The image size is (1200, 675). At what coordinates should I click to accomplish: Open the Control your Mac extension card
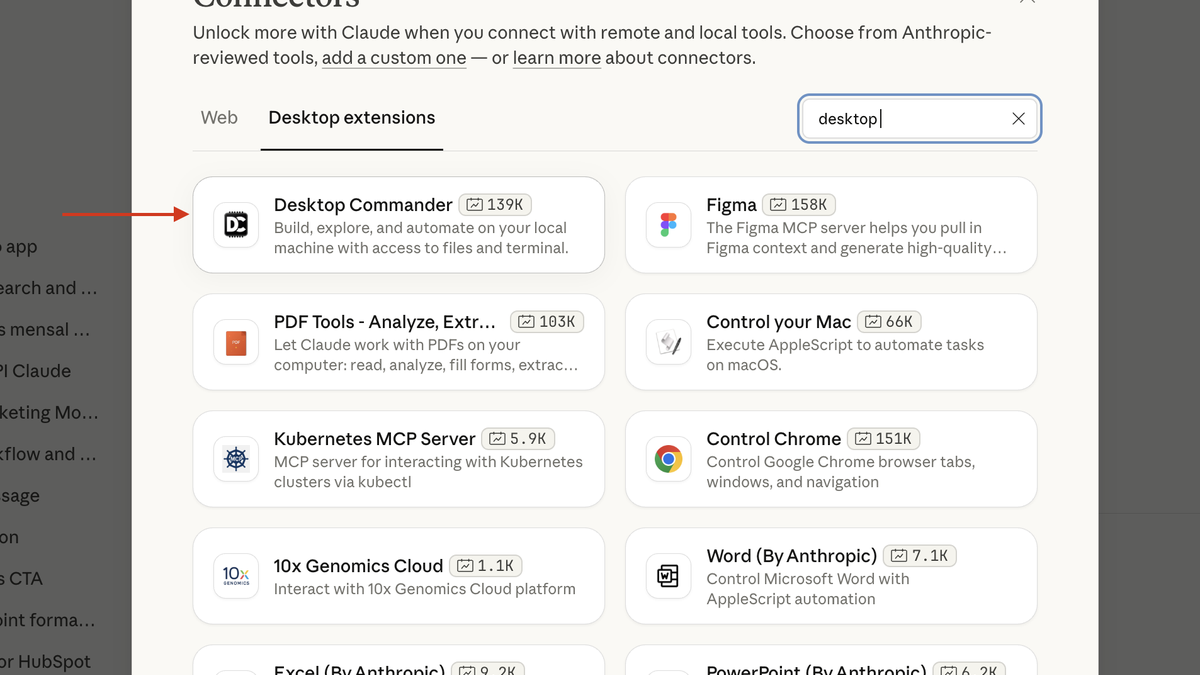[x=831, y=342]
